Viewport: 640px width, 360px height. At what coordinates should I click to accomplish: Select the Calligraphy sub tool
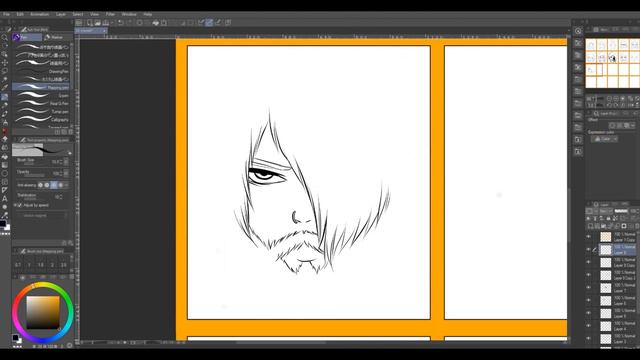click(41, 120)
